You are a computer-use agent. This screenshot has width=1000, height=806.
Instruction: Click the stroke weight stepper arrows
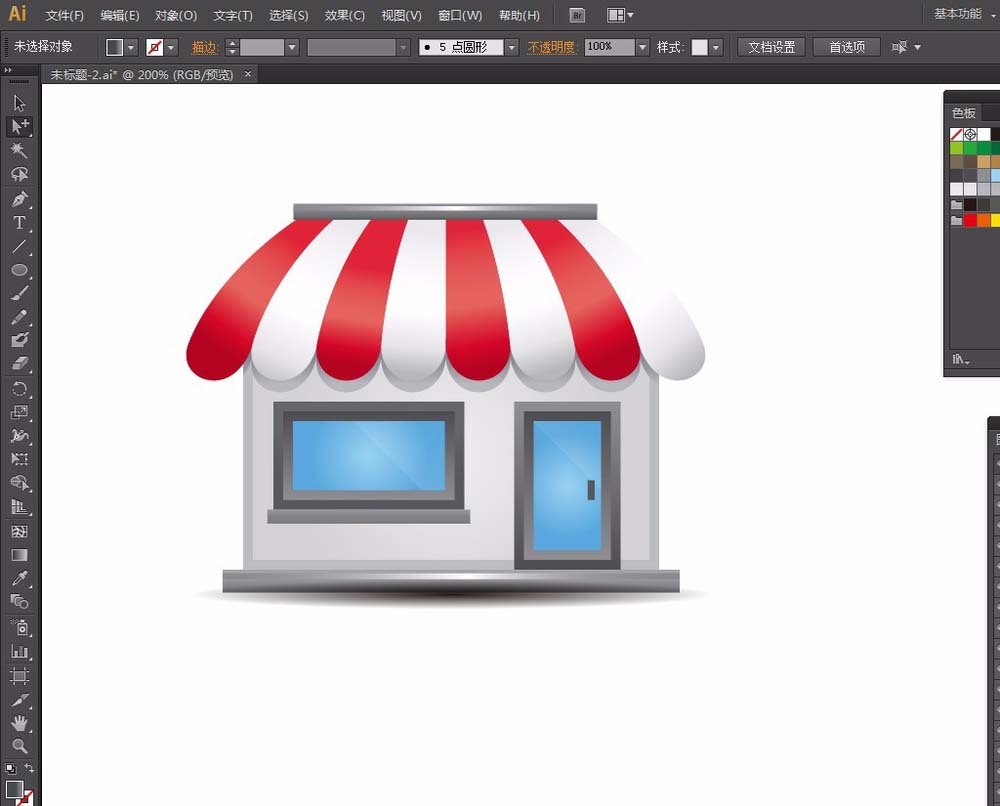[x=232, y=47]
